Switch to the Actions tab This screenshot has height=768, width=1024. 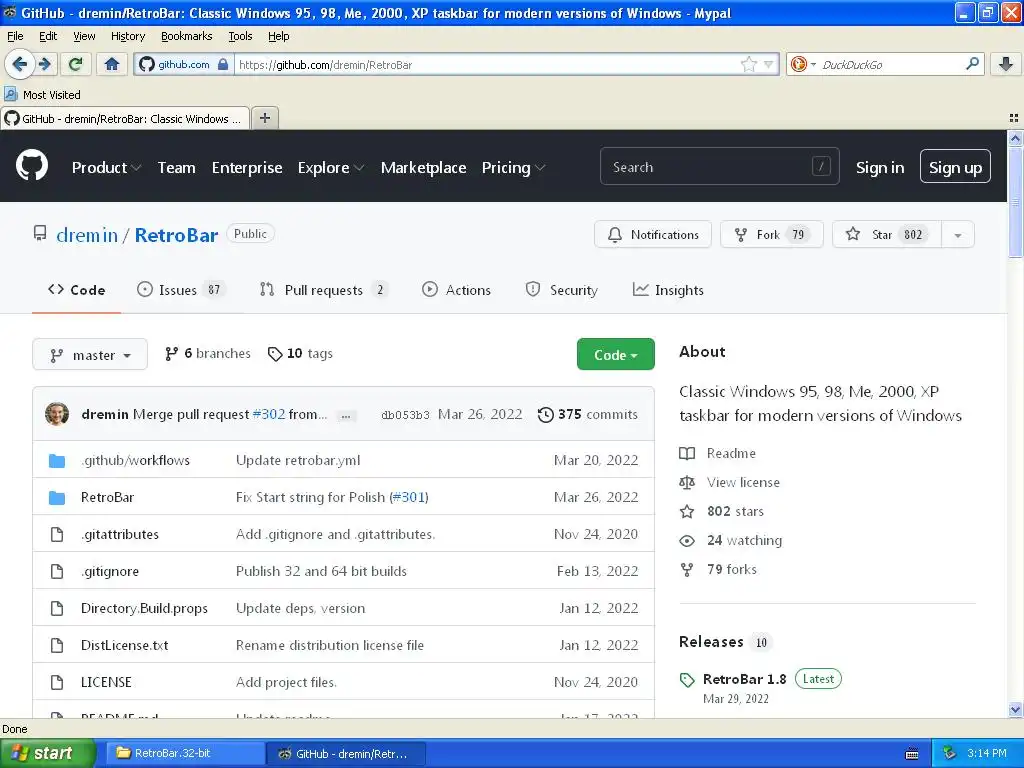tap(456, 290)
